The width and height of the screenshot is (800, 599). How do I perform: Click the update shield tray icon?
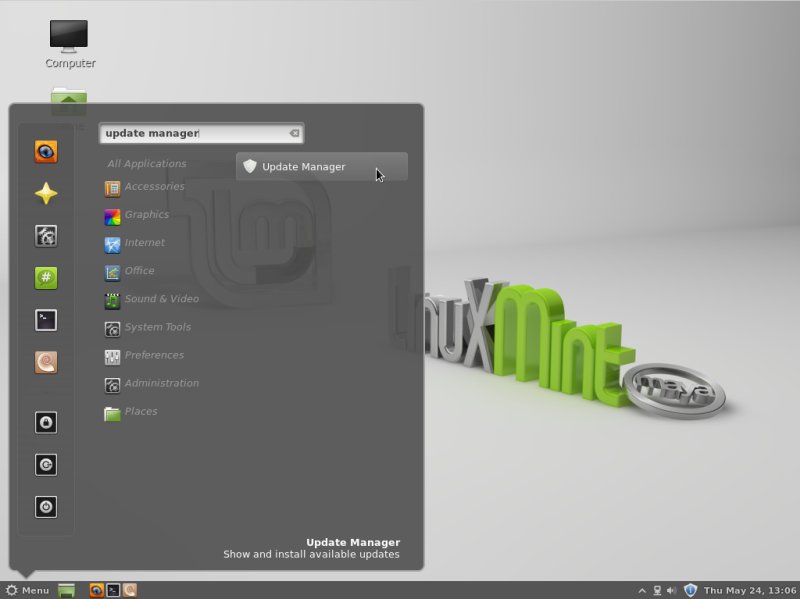point(690,590)
